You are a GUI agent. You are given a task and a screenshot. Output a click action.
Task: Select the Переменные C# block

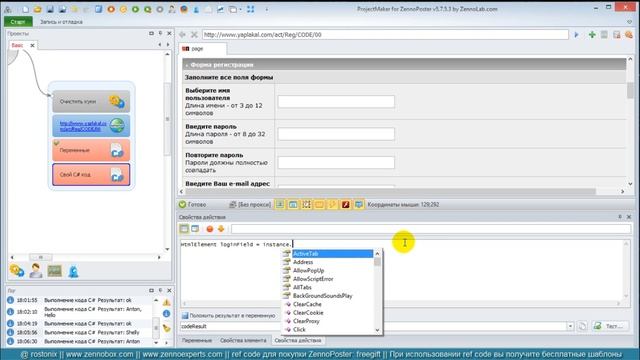point(91,150)
